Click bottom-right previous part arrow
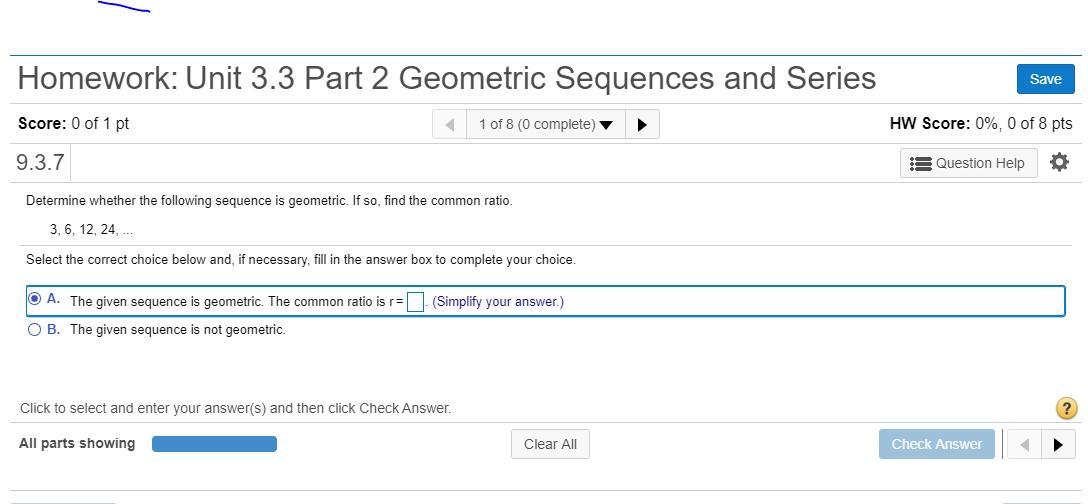The height and width of the screenshot is (504, 1088). coord(1024,445)
